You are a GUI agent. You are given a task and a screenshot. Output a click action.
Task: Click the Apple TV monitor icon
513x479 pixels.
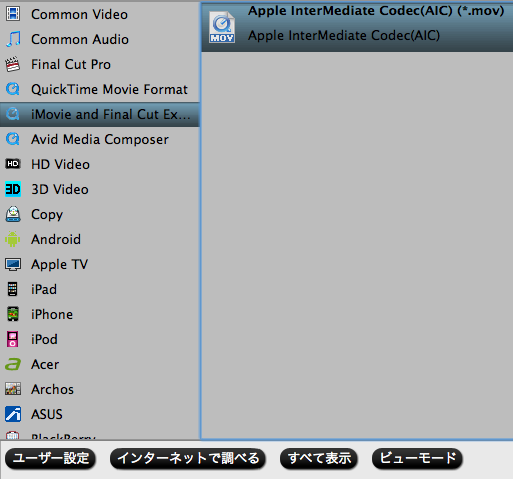tap(13, 264)
